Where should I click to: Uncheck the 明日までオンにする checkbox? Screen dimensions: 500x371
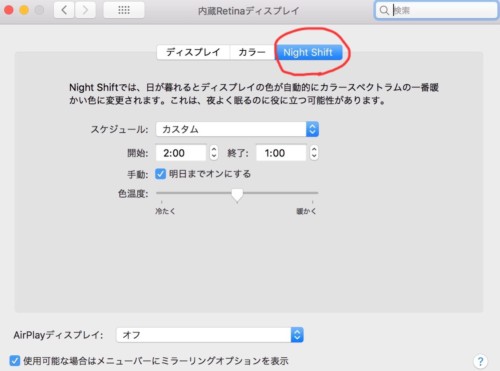point(160,174)
